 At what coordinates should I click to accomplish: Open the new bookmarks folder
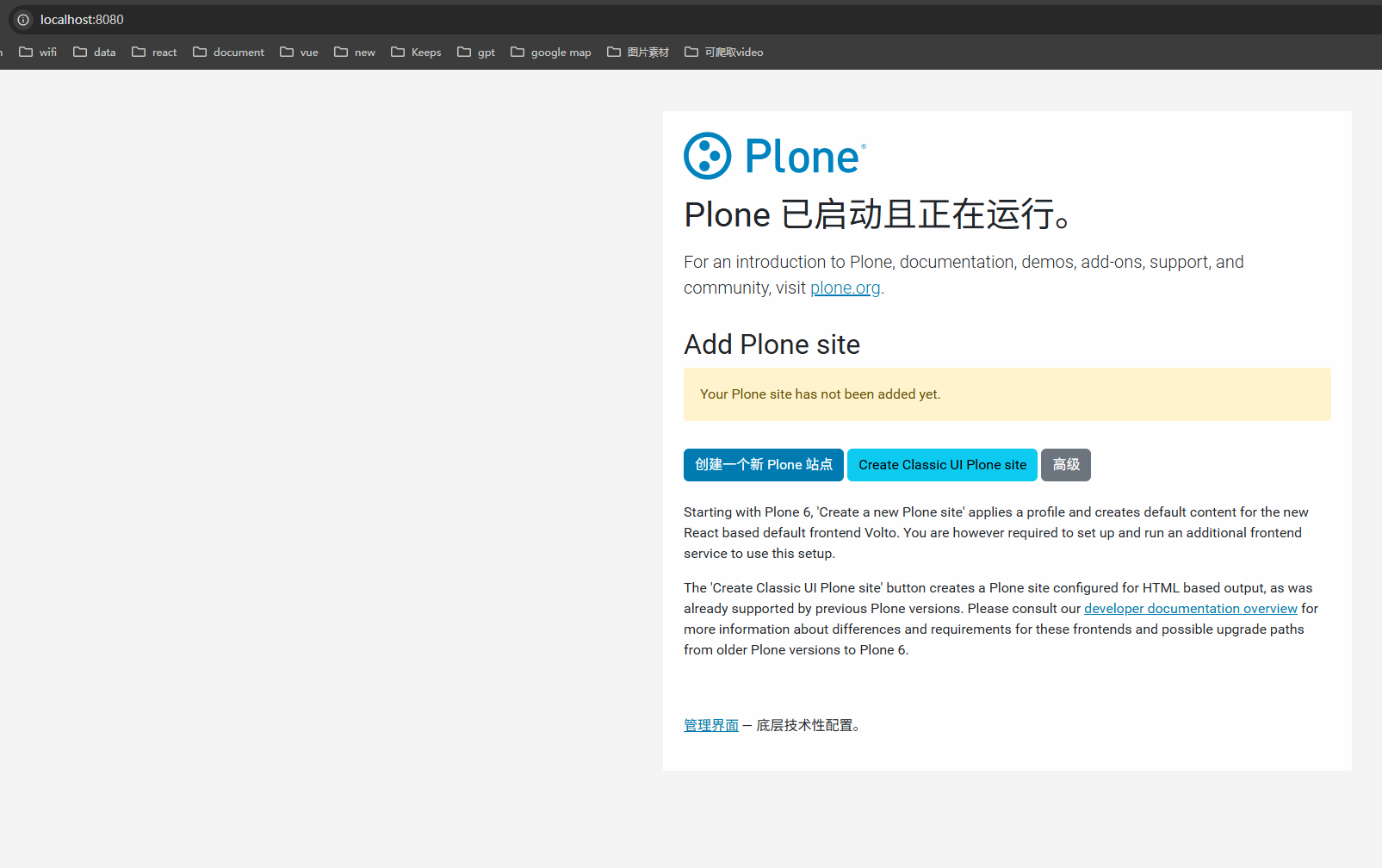tap(355, 52)
